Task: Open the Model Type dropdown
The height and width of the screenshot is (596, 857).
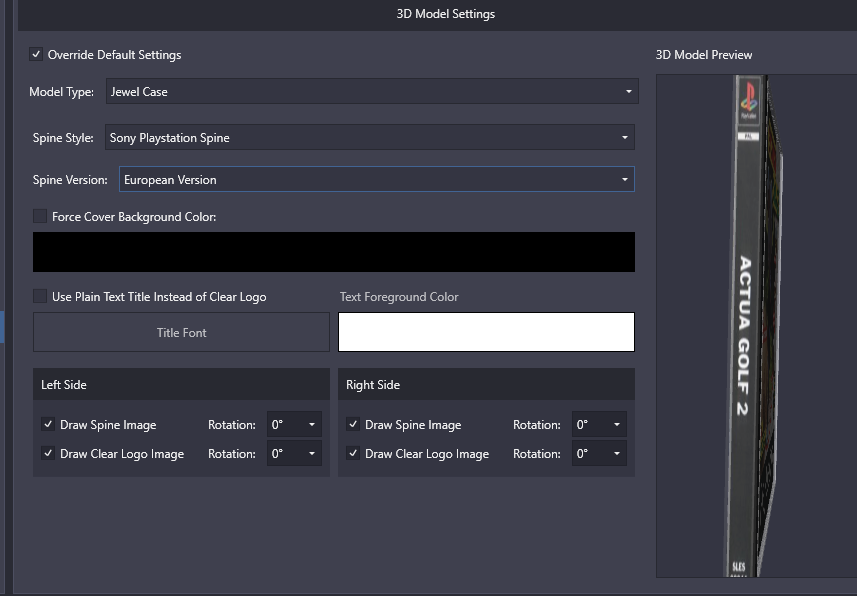Action: (x=372, y=91)
